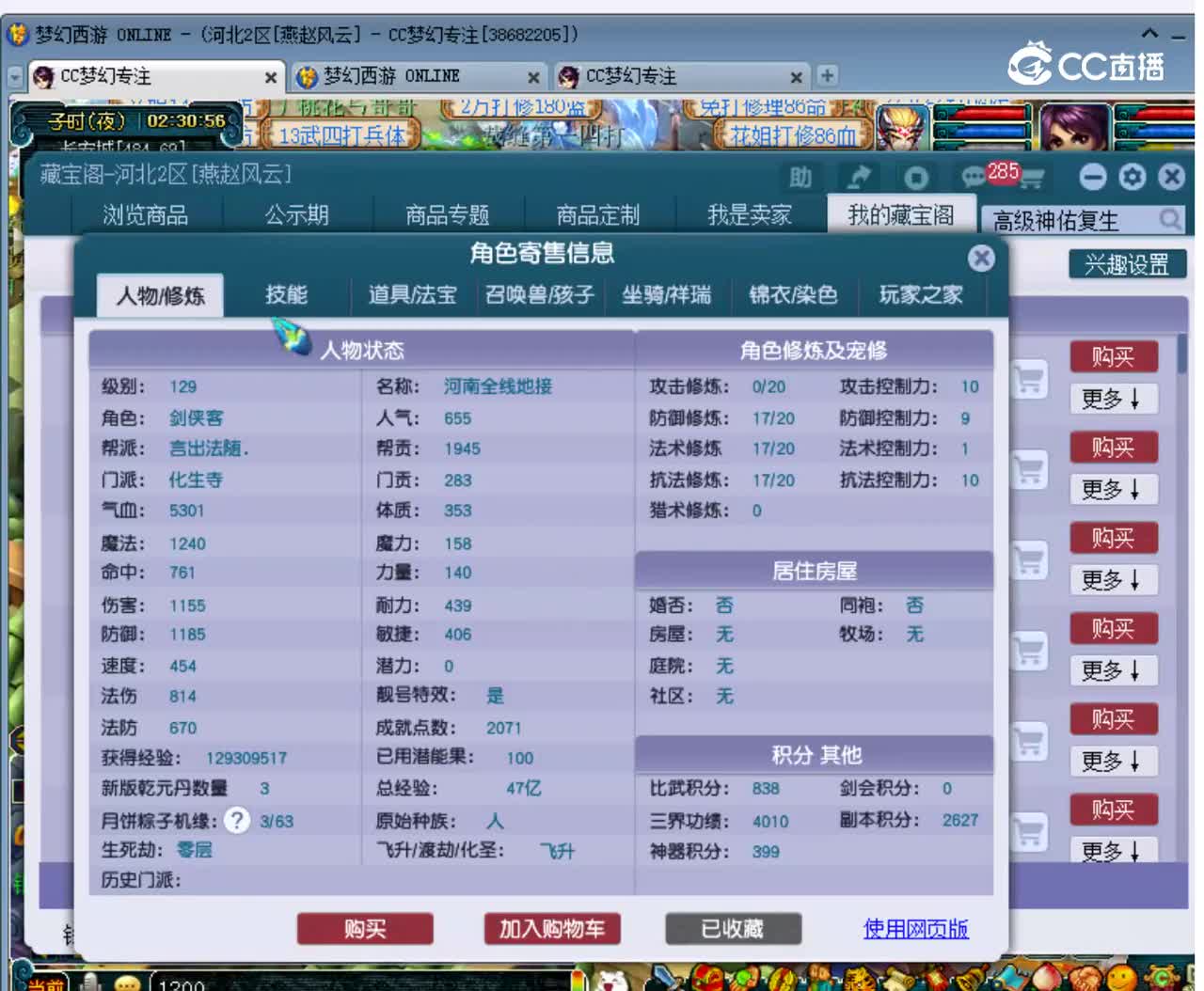Open 公示期 in 藏宝阁 navigation

(x=297, y=214)
